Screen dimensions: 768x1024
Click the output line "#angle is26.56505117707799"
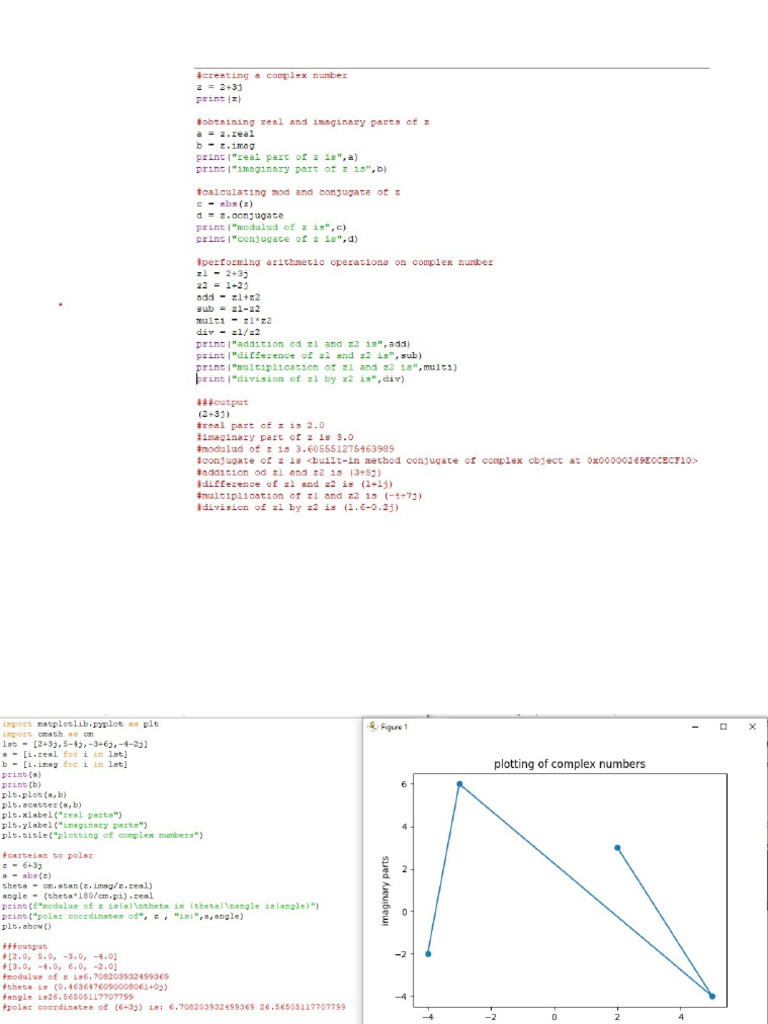pyautogui.click(x=67, y=997)
